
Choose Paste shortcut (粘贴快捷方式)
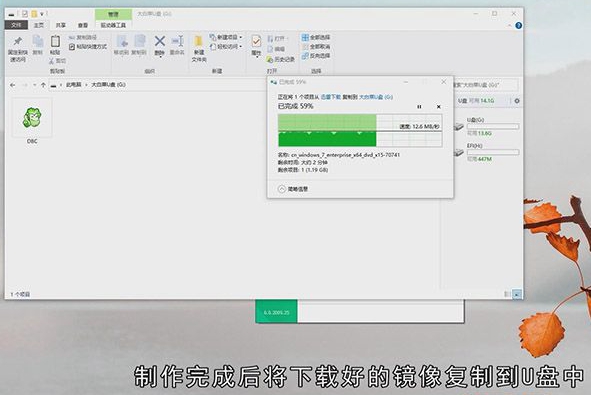tap(88, 47)
